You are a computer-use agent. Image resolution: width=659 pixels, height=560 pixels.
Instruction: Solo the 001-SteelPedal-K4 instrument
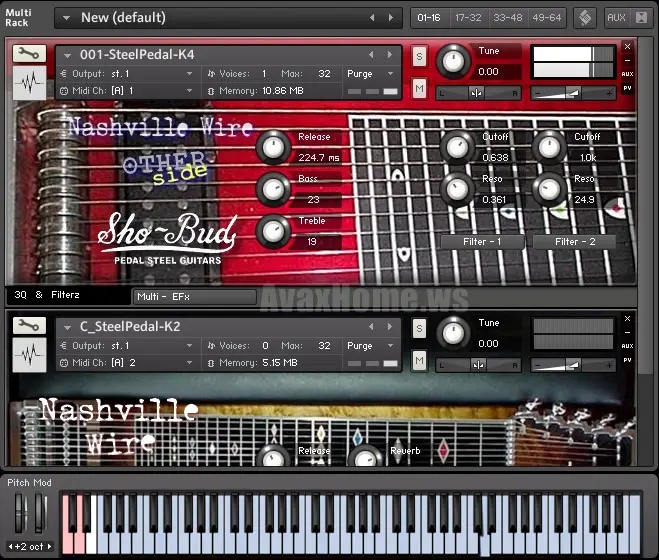[419, 56]
